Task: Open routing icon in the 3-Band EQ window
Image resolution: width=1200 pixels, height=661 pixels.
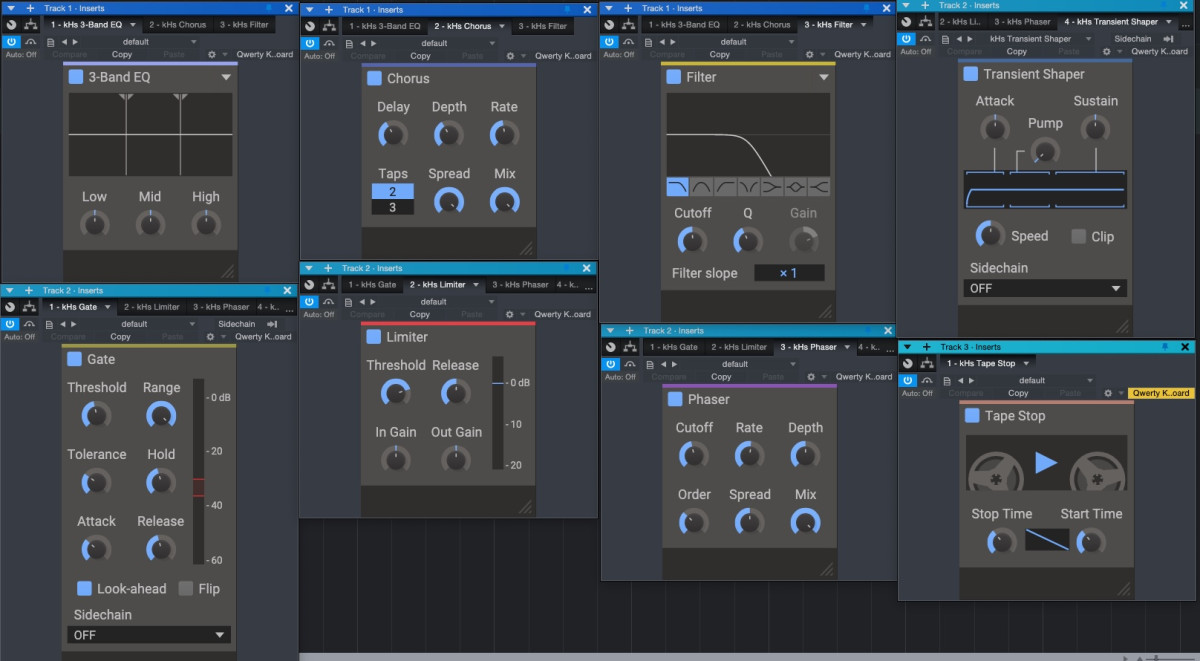Action: coord(31,25)
